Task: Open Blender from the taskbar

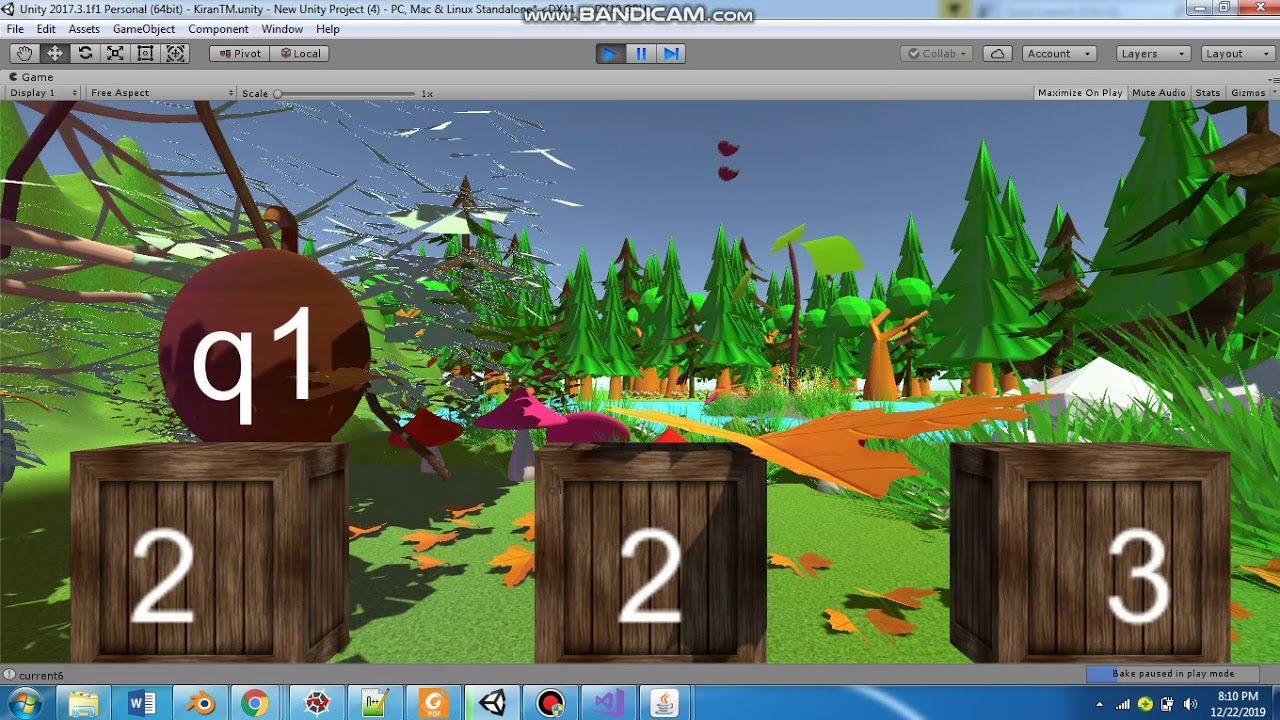Action: pyautogui.click(x=200, y=704)
